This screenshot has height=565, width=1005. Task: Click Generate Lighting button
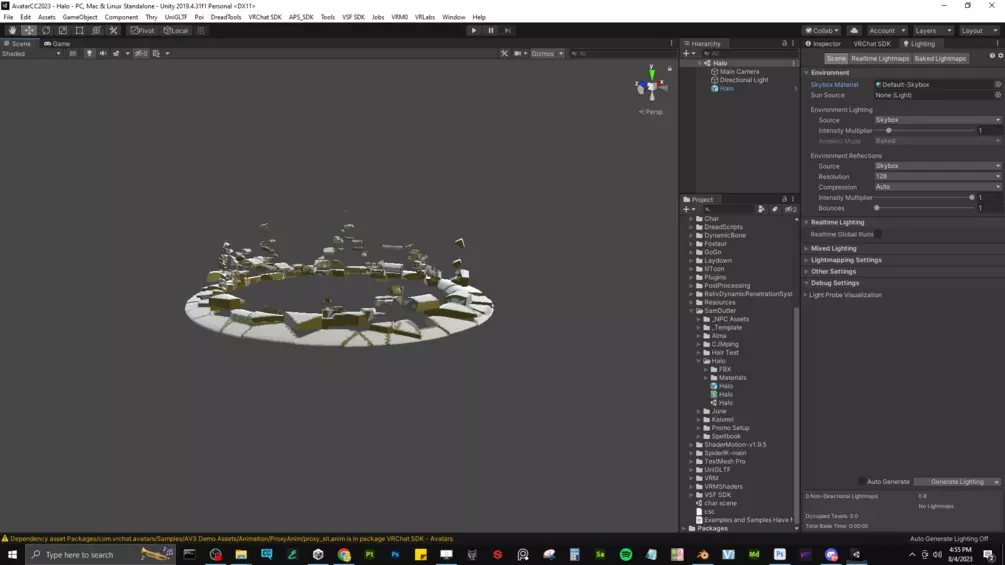coord(953,482)
